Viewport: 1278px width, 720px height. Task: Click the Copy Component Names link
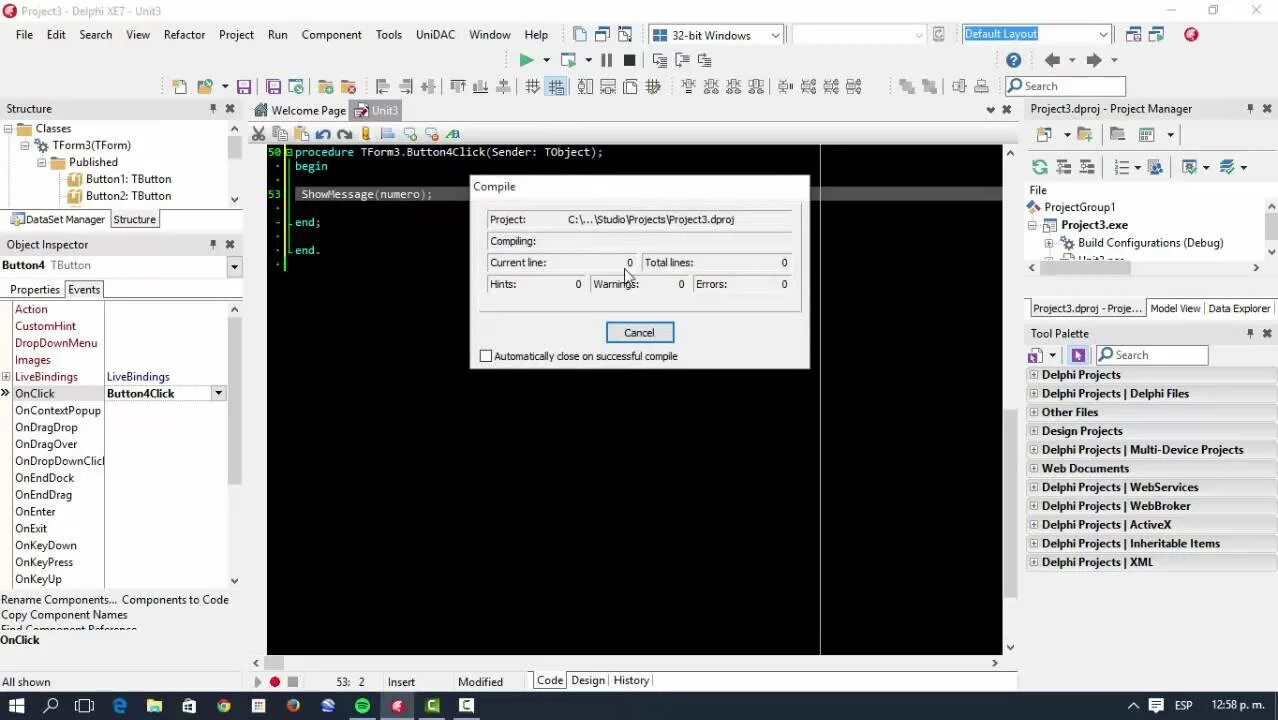pos(64,615)
